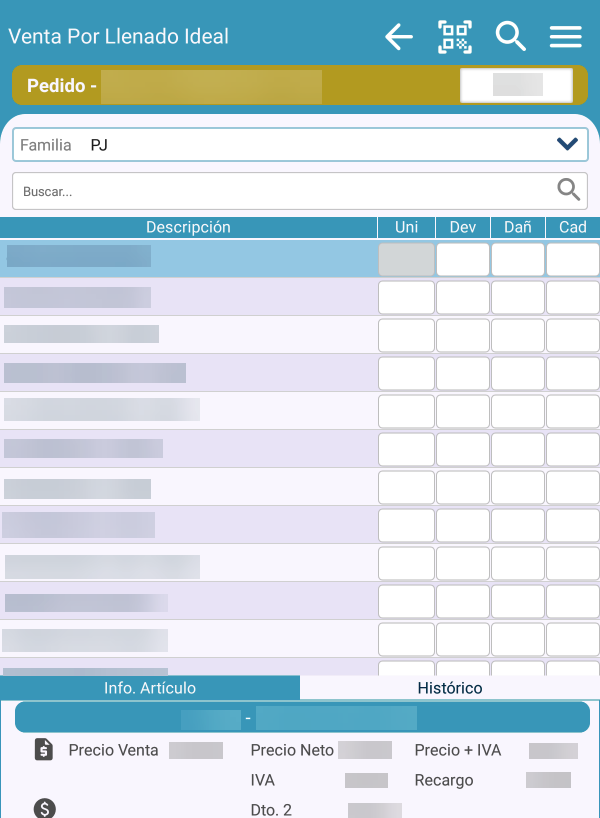Click the Dev column header

pyautogui.click(x=462, y=227)
